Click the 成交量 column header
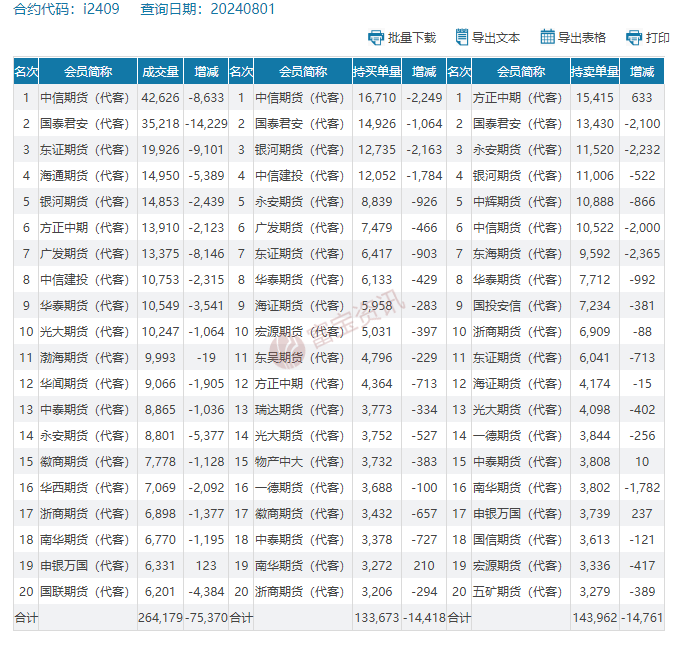 pos(160,71)
